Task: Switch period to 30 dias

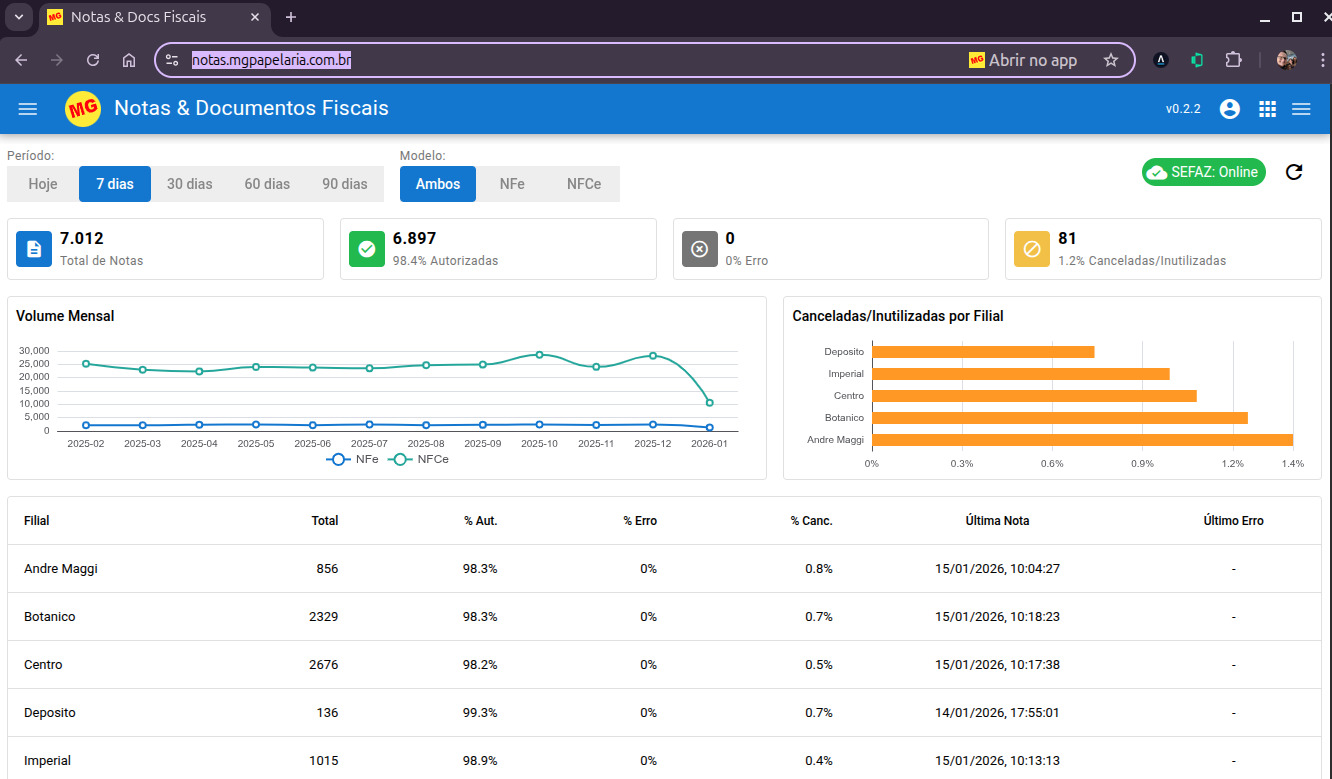Action: tap(189, 184)
